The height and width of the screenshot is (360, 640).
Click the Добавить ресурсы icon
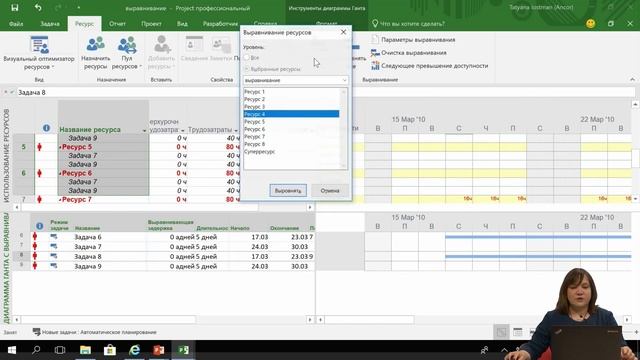click(x=162, y=44)
